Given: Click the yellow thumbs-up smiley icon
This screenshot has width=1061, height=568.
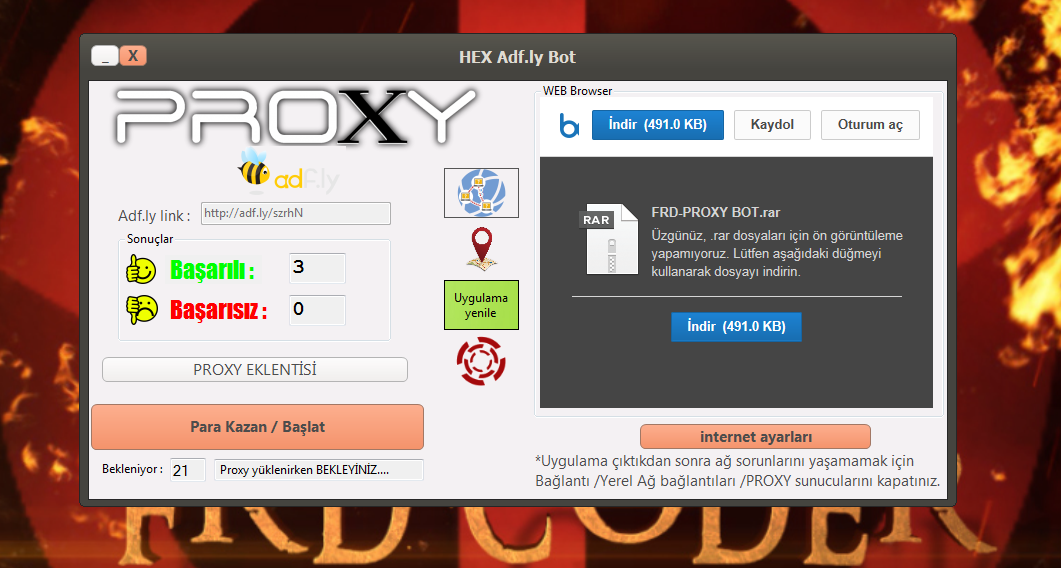Looking at the screenshot, I should 141,269.
